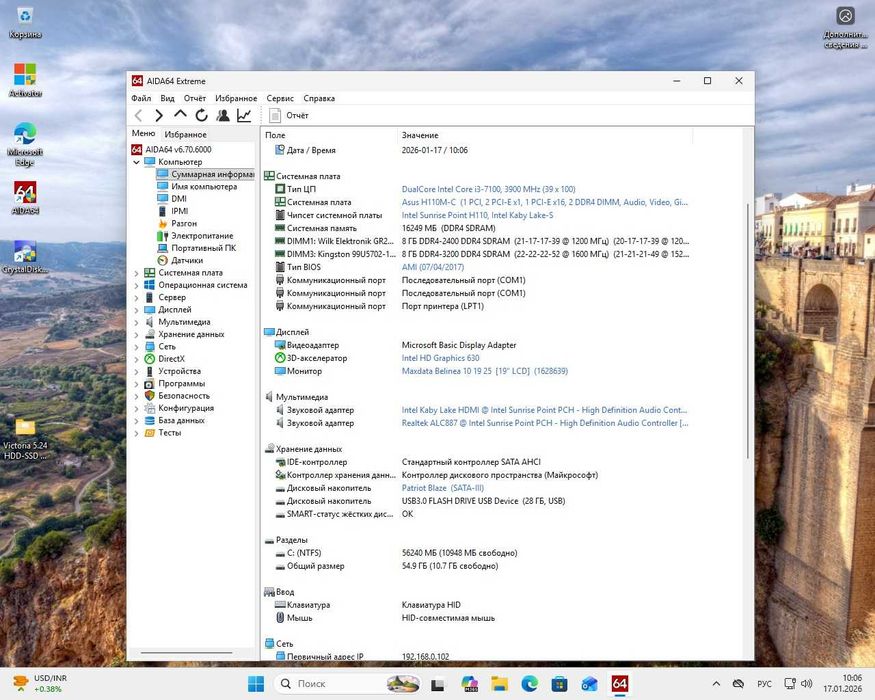Open the DualCore Intel Core i3-7100 link
The height and width of the screenshot is (700, 875).
point(488,189)
